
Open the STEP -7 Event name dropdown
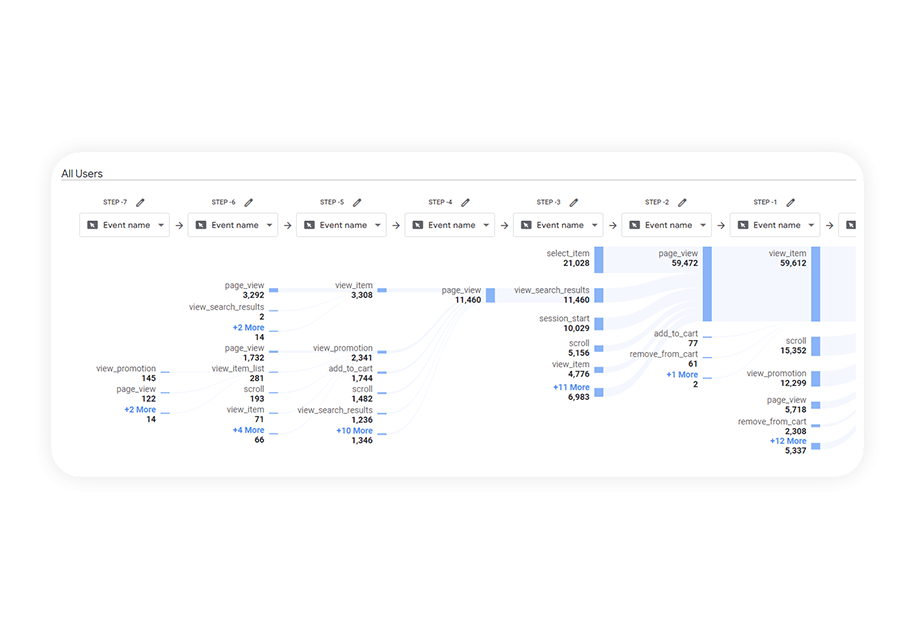click(125, 225)
